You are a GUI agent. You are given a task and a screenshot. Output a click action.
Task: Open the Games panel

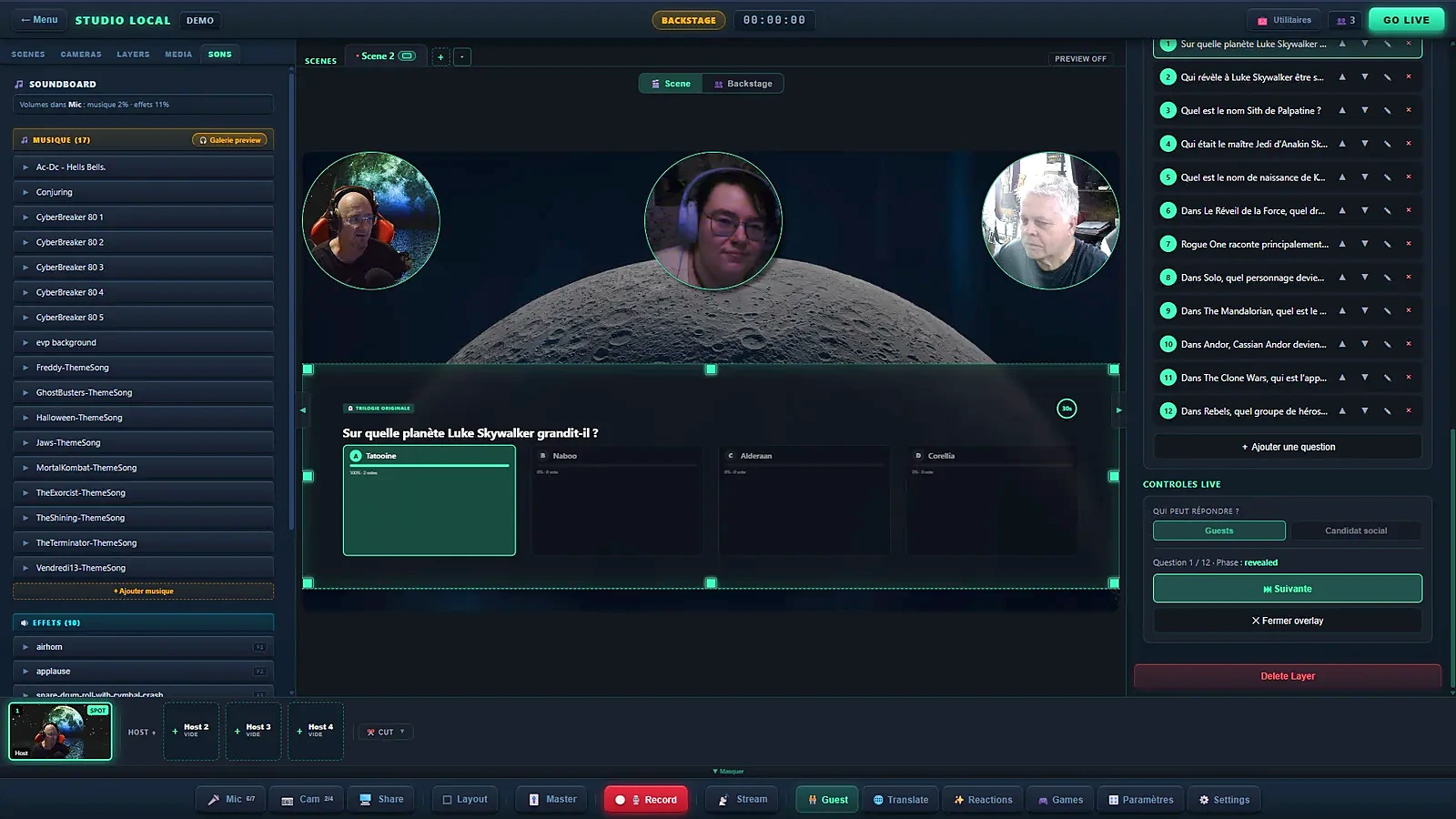(1060, 799)
